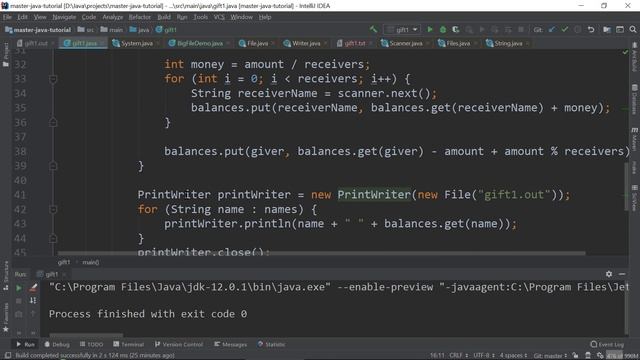Open the Build menu
The width and height of the screenshot is (640, 360).
click(x=164, y=17)
